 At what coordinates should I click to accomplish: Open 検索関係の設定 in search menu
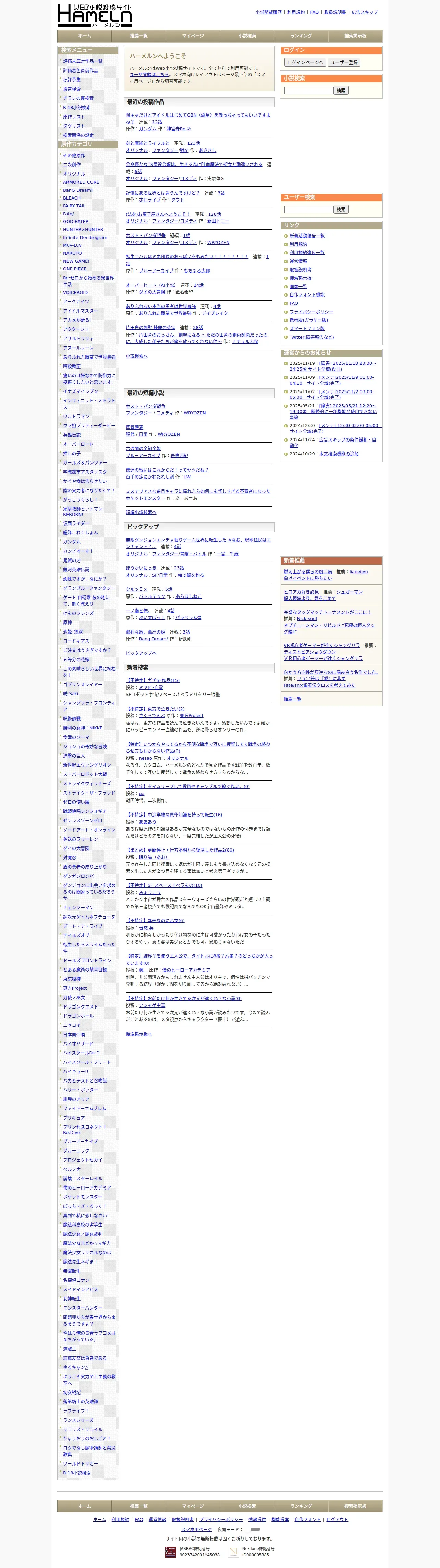pyautogui.click(x=78, y=135)
